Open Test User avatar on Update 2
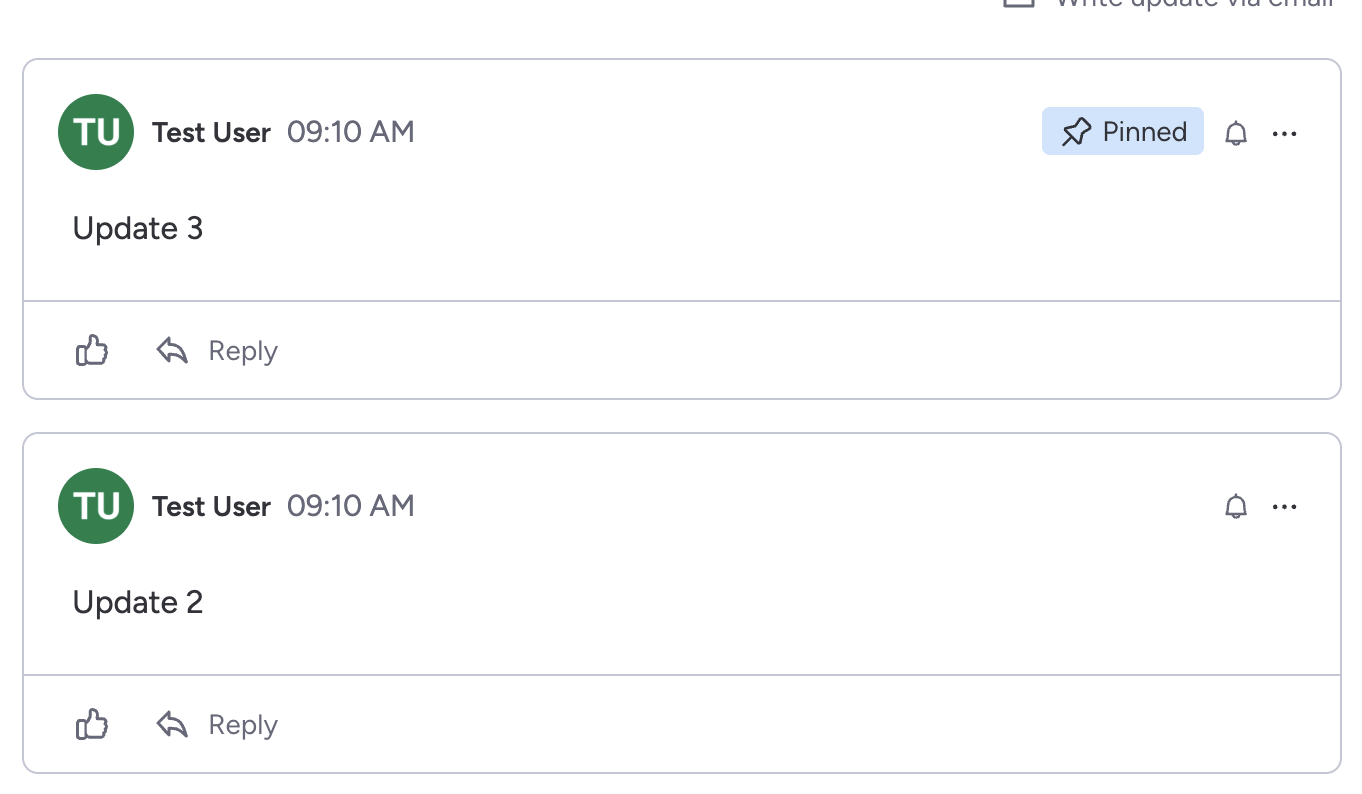Viewport: 1362px width, 794px height. pos(96,506)
